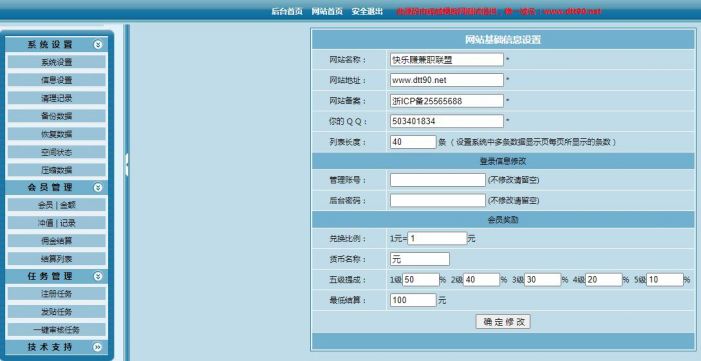
Task: Click the 确定修改 submit button
Action: tap(503, 322)
